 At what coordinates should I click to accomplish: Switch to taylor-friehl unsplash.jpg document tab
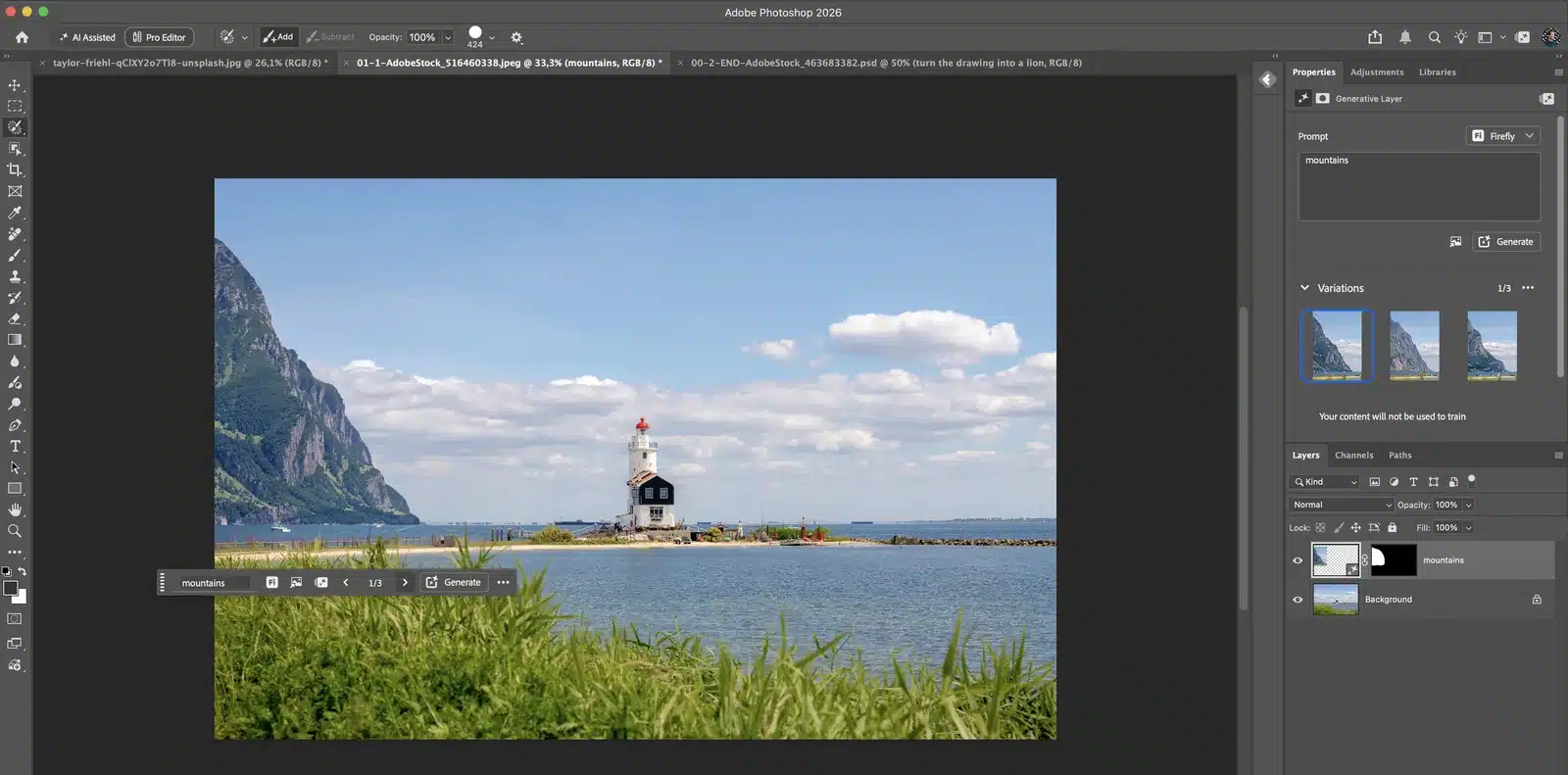[x=190, y=63]
